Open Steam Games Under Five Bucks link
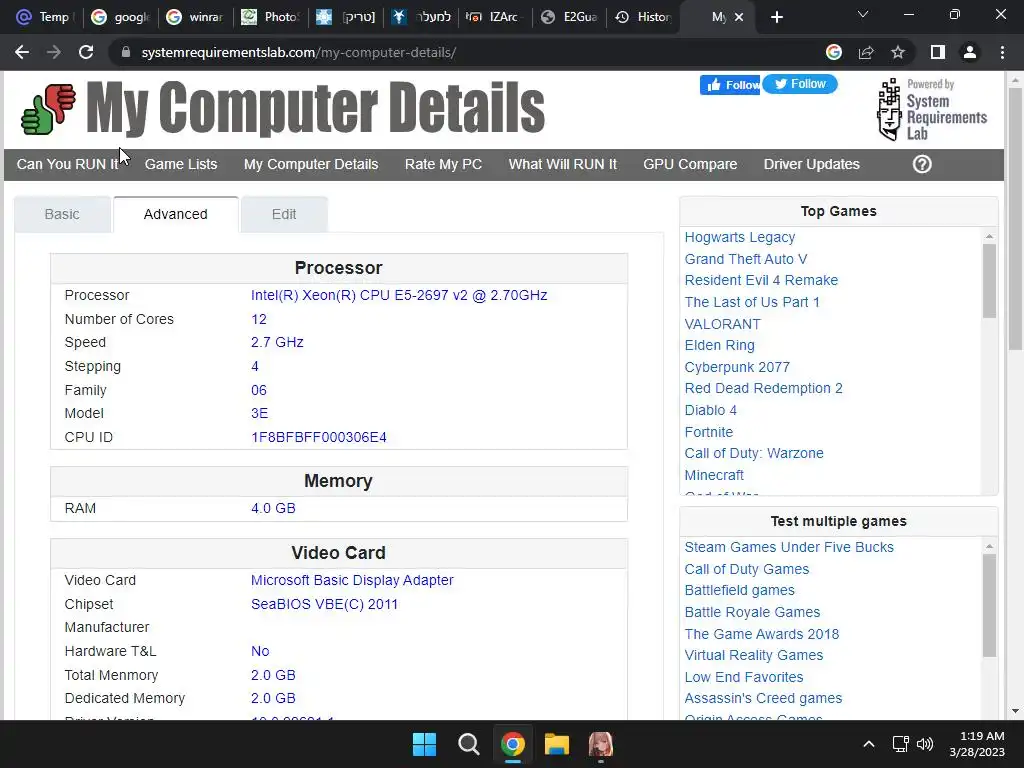This screenshot has width=1024, height=768. point(789,547)
